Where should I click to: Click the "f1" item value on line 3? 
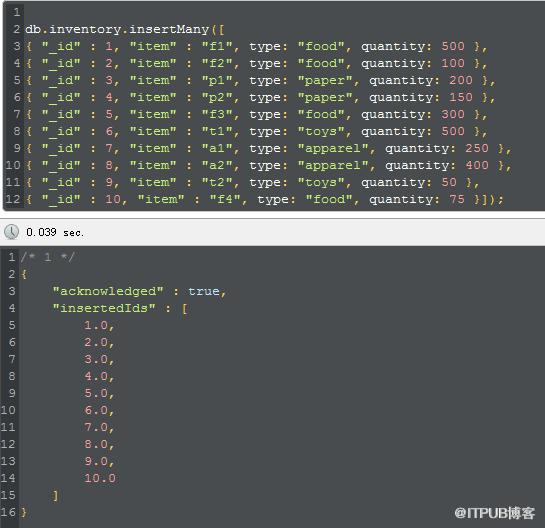click(217, 47)
